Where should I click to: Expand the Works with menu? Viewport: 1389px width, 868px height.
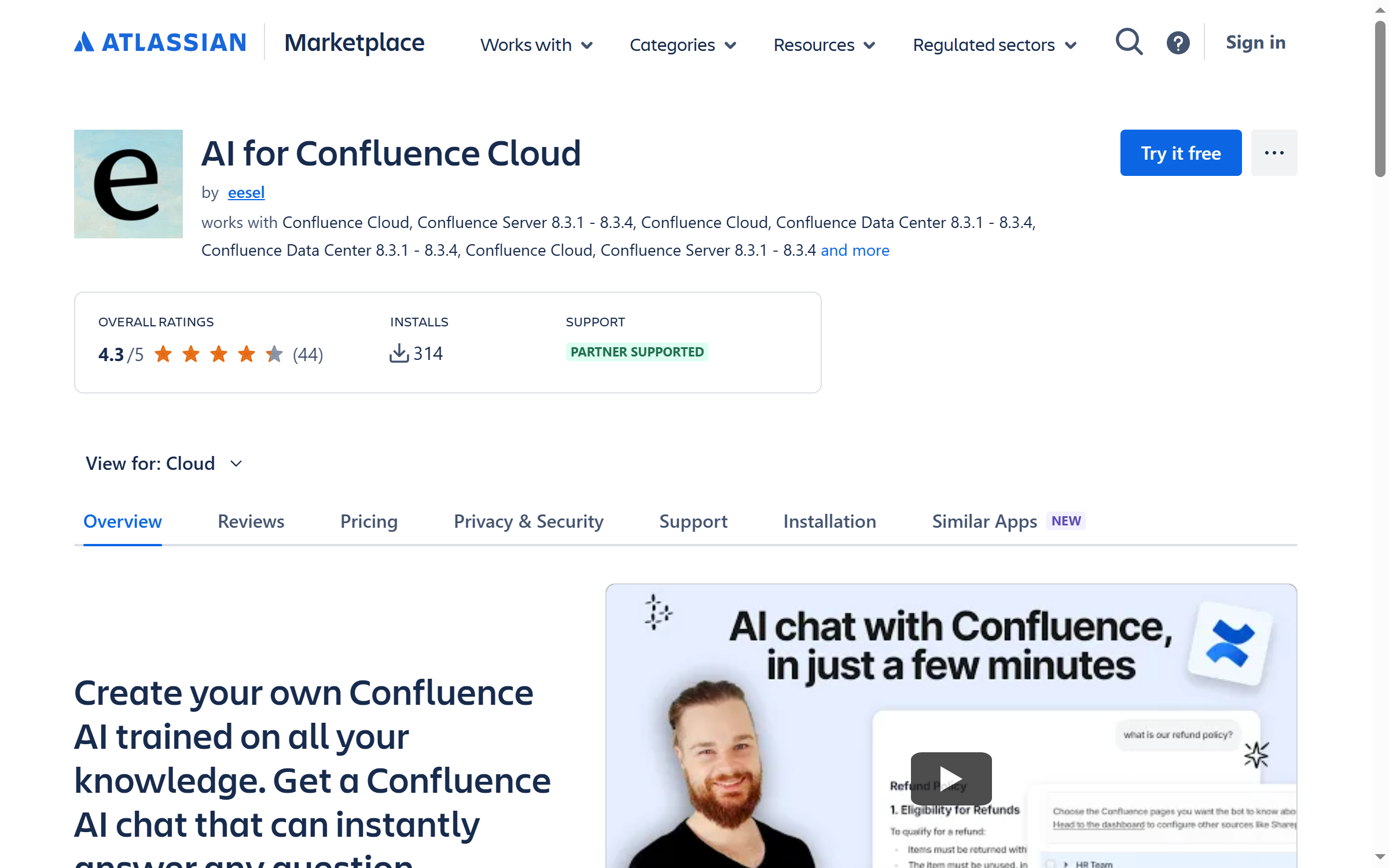point(537,45)
